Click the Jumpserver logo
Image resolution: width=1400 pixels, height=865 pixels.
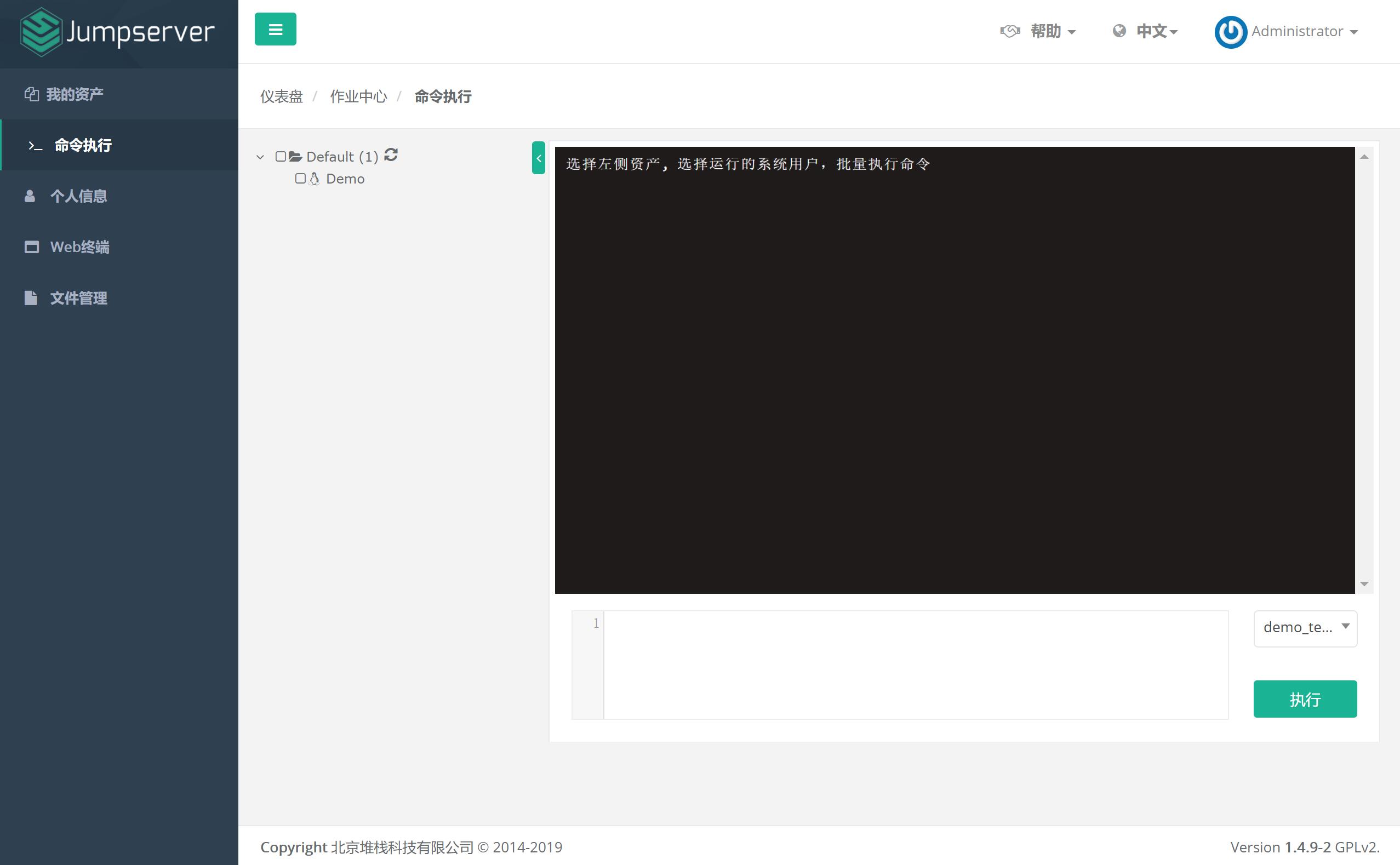pyautogui.click(x=117, y=32)
